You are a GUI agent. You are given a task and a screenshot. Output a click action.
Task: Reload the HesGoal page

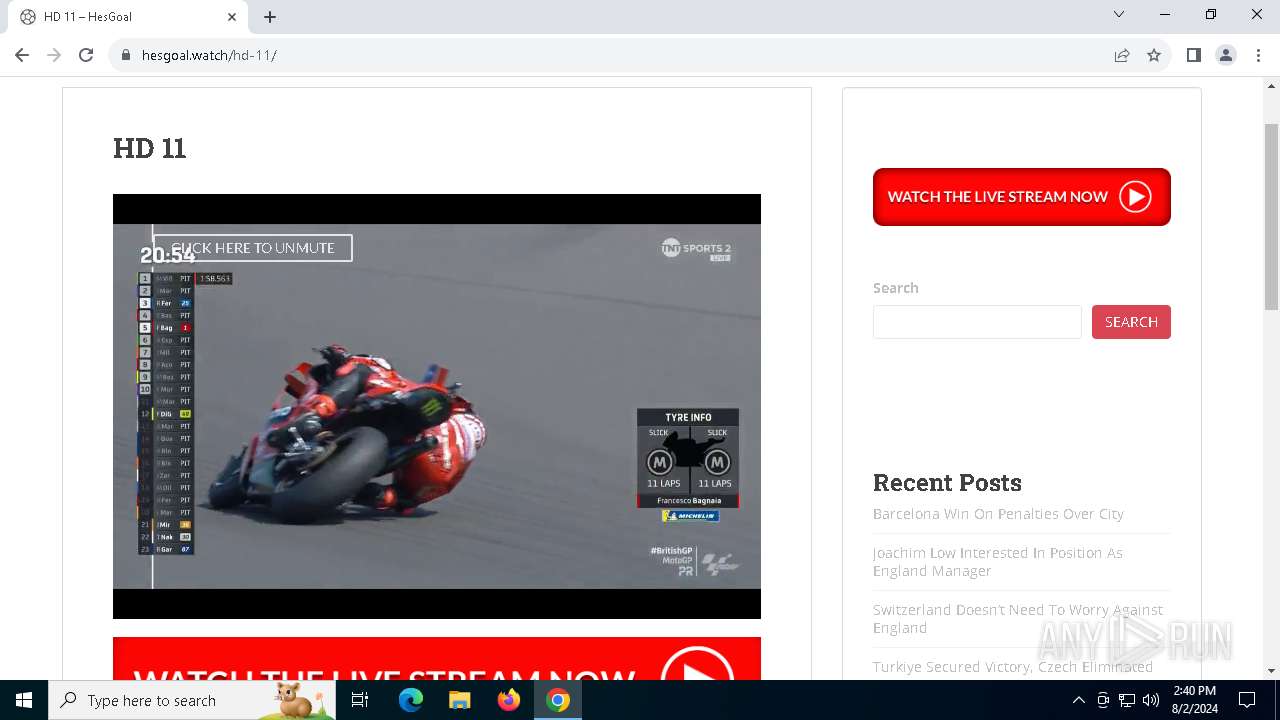pyautogui.click(x=86, y=55)
